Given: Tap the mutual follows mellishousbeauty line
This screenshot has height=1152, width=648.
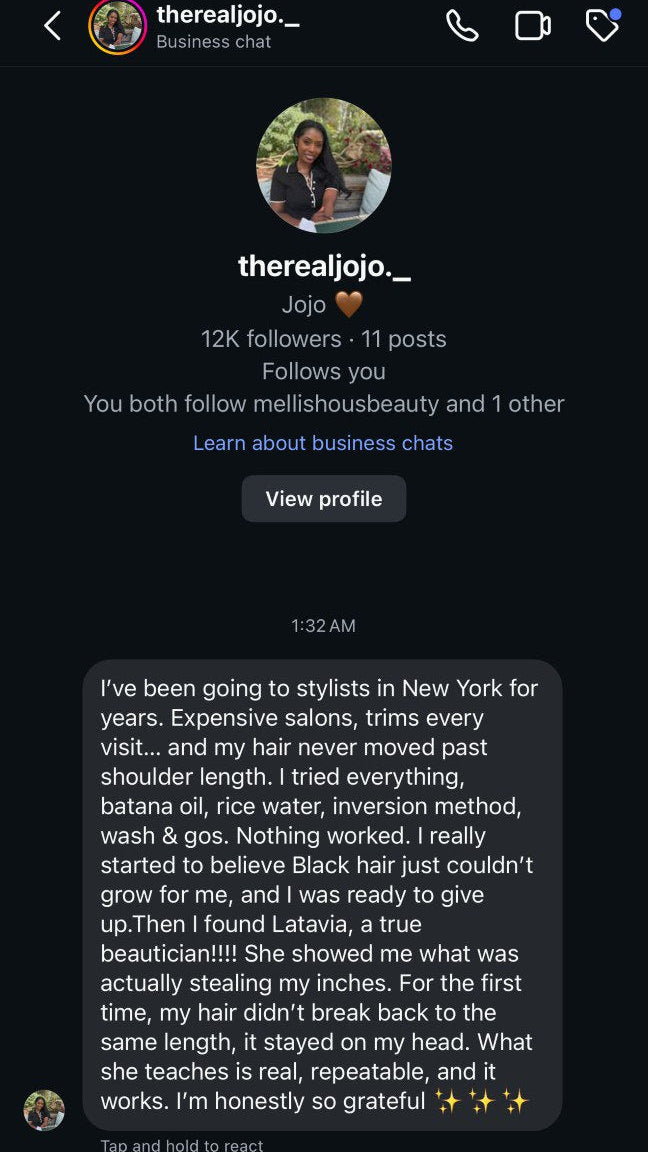Looking at the screenshot, I should pyautogui.click(x=324, y=404).
